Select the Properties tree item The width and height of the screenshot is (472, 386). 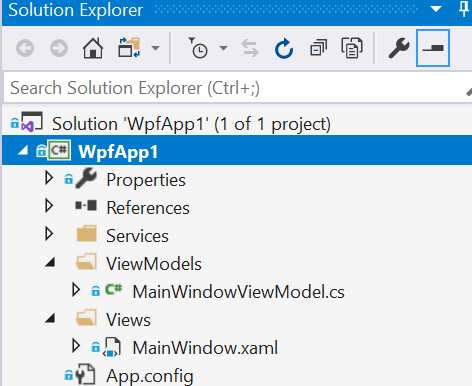[x=146, y=180]
